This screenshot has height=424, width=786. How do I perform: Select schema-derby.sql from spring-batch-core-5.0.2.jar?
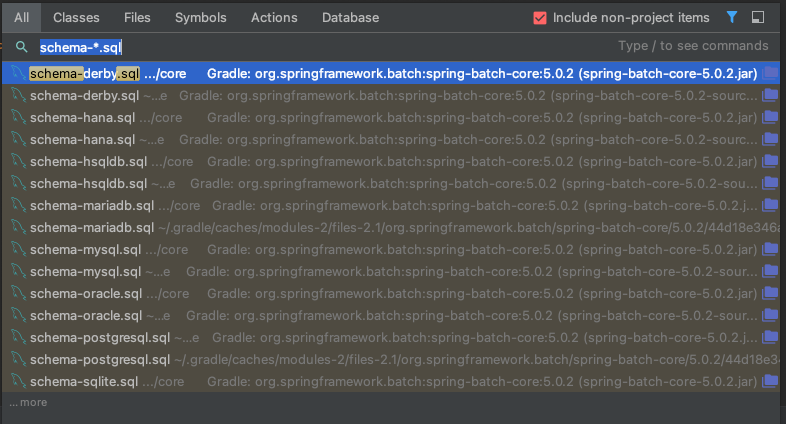point(391,74)
